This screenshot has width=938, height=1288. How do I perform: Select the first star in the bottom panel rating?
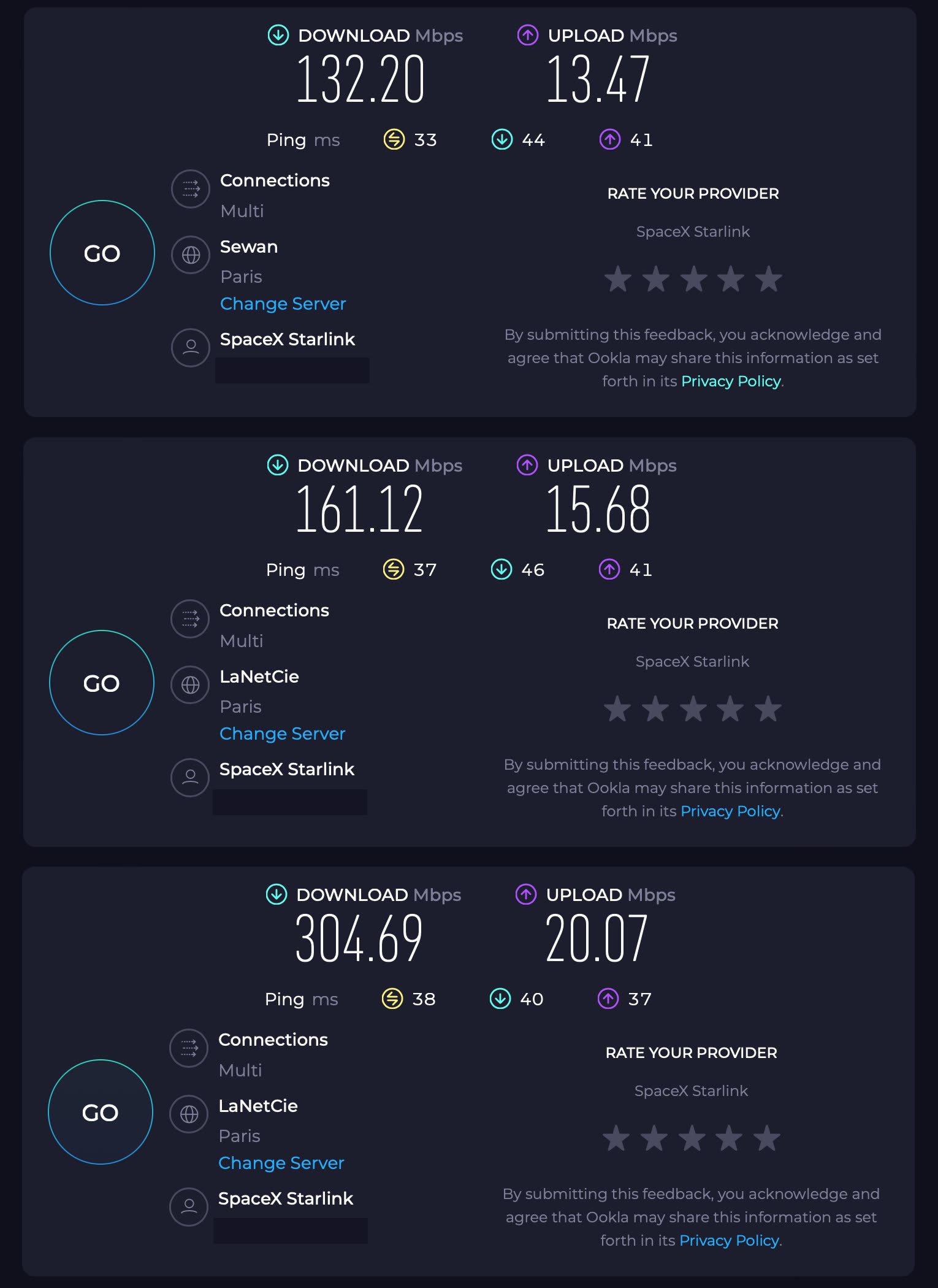click(x=616, y=1138)
